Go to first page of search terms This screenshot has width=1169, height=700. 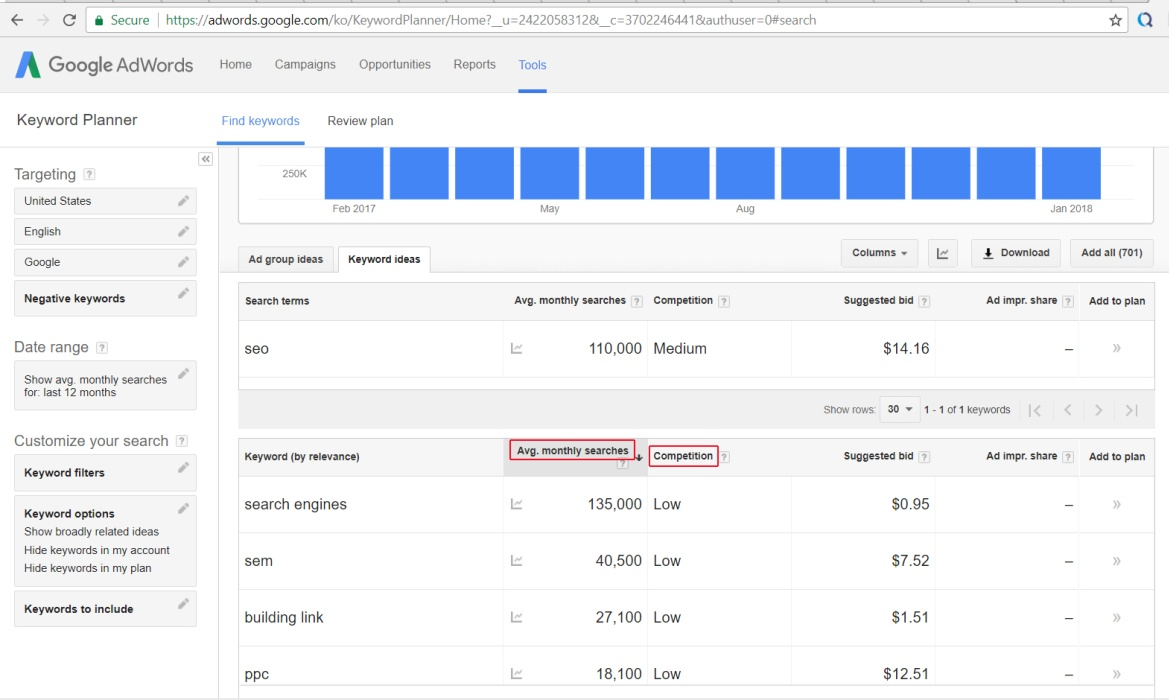click(1035, 410)
